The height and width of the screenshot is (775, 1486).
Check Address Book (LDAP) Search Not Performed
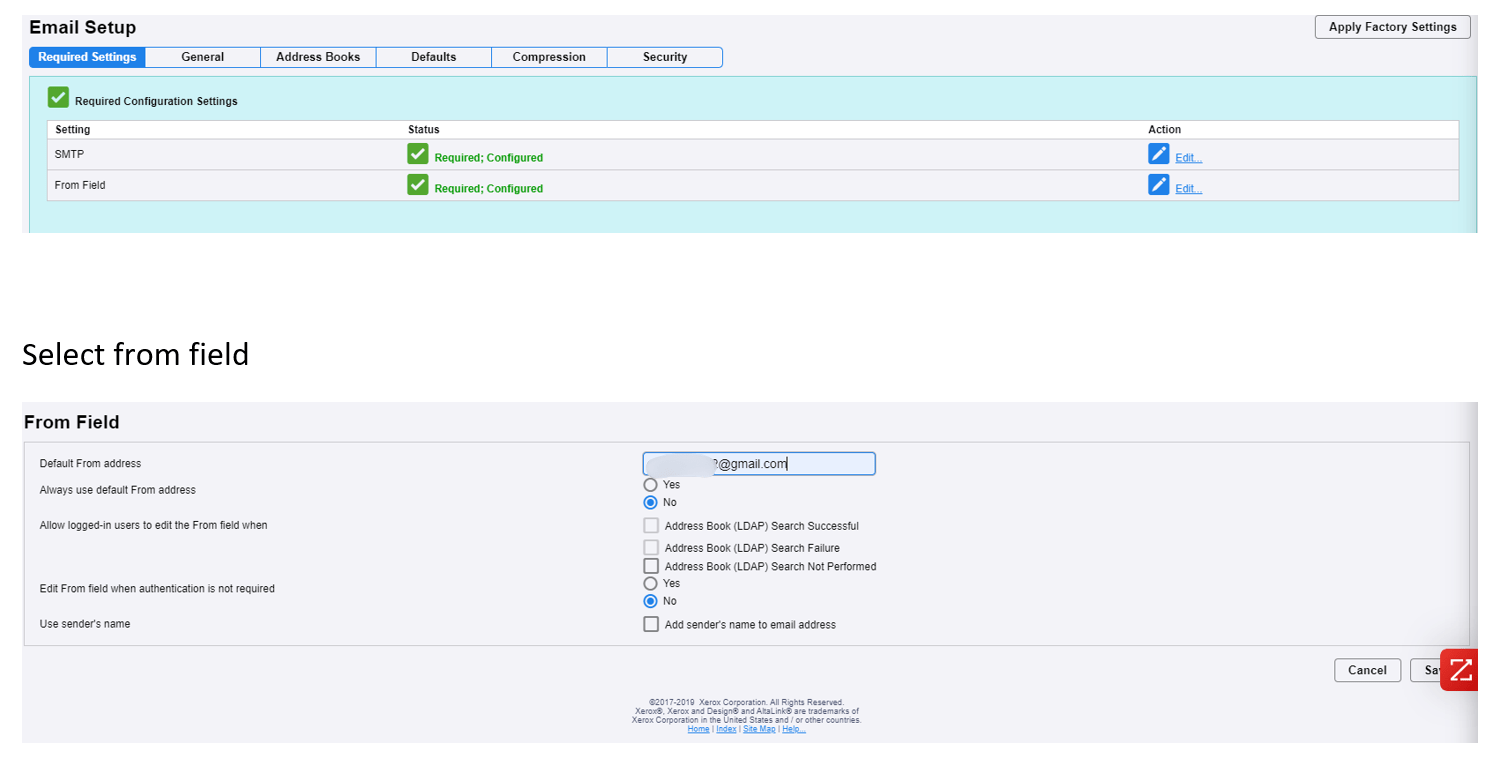tap(651, 566)
